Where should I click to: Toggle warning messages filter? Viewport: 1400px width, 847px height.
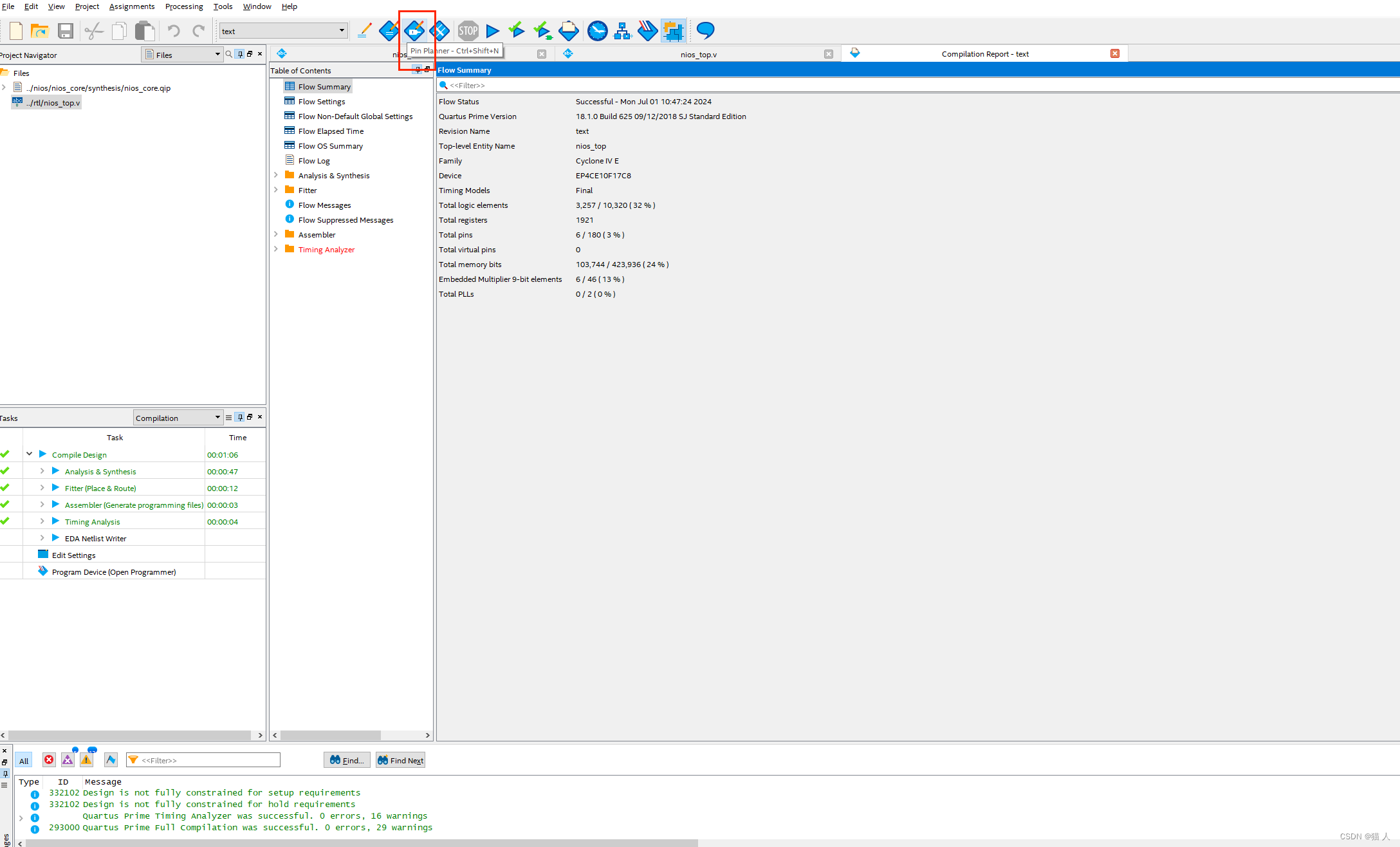86,760
